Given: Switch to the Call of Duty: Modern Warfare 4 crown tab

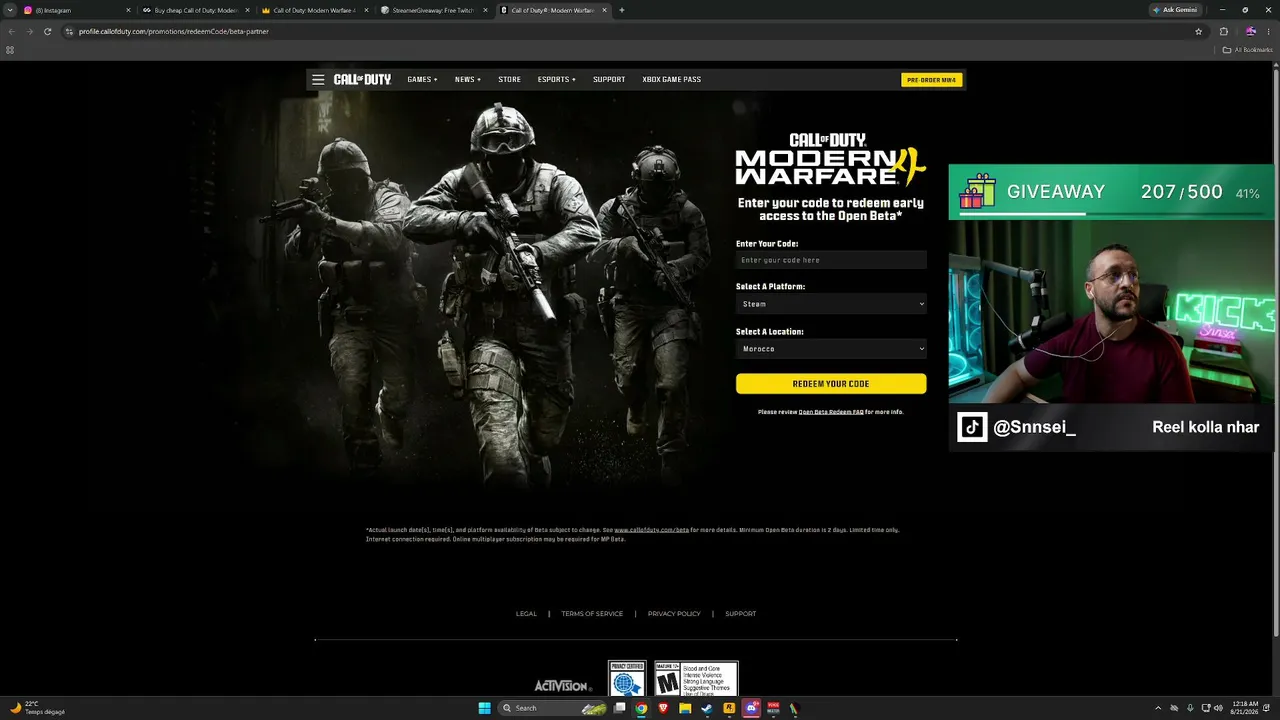Looking at the screenshot, I should point(314,10).
